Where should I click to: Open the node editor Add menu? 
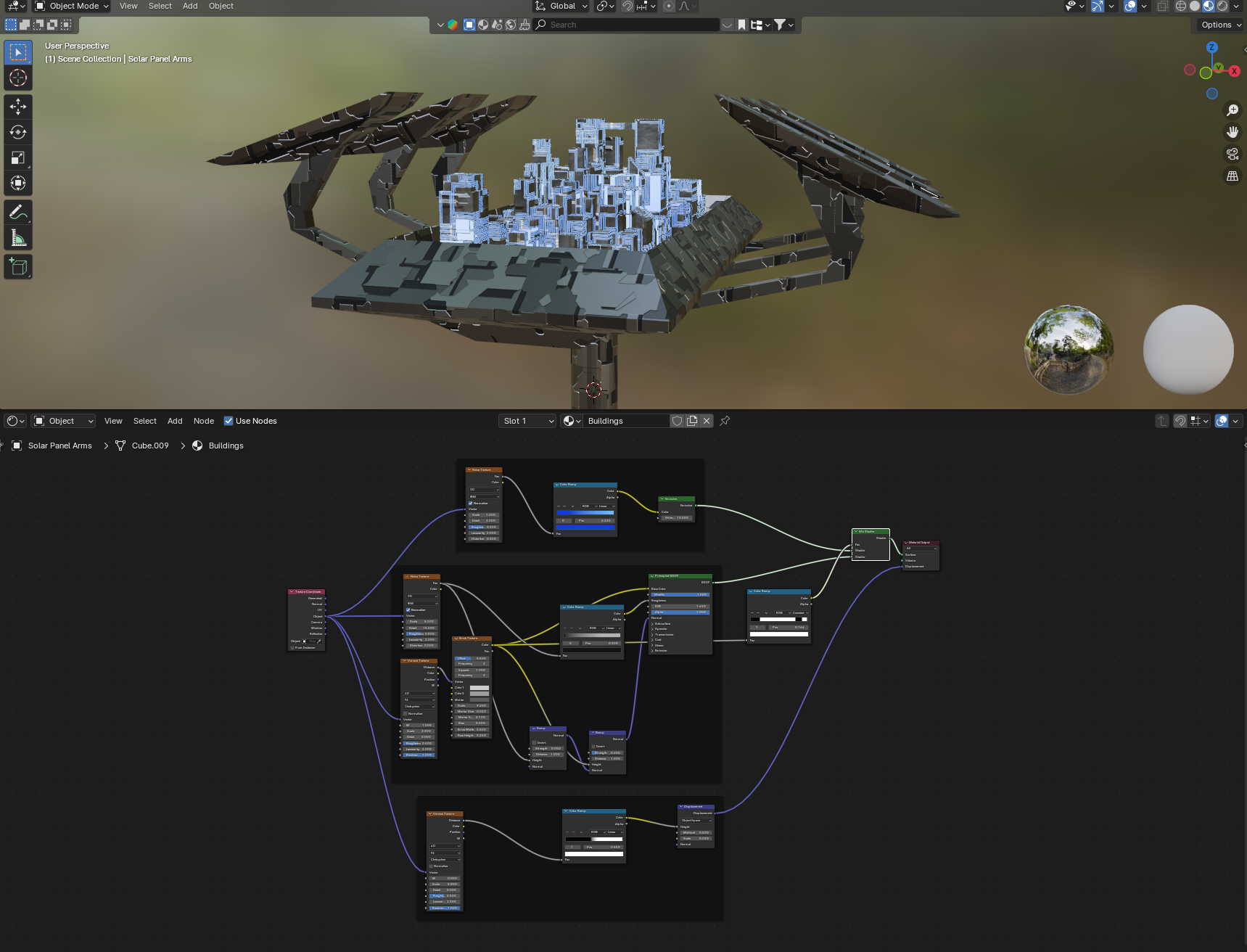(x=175, y=421)
